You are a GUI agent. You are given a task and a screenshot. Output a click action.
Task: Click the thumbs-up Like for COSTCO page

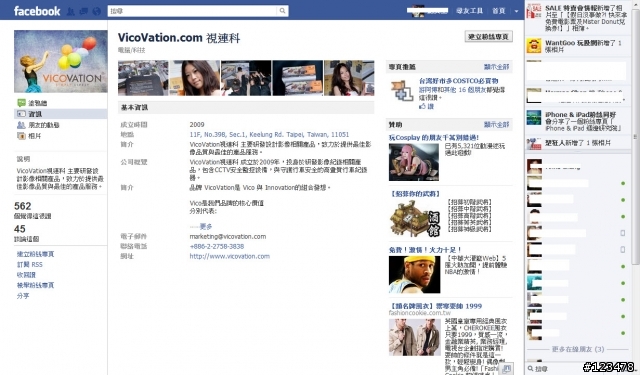(x=426, y=107)
